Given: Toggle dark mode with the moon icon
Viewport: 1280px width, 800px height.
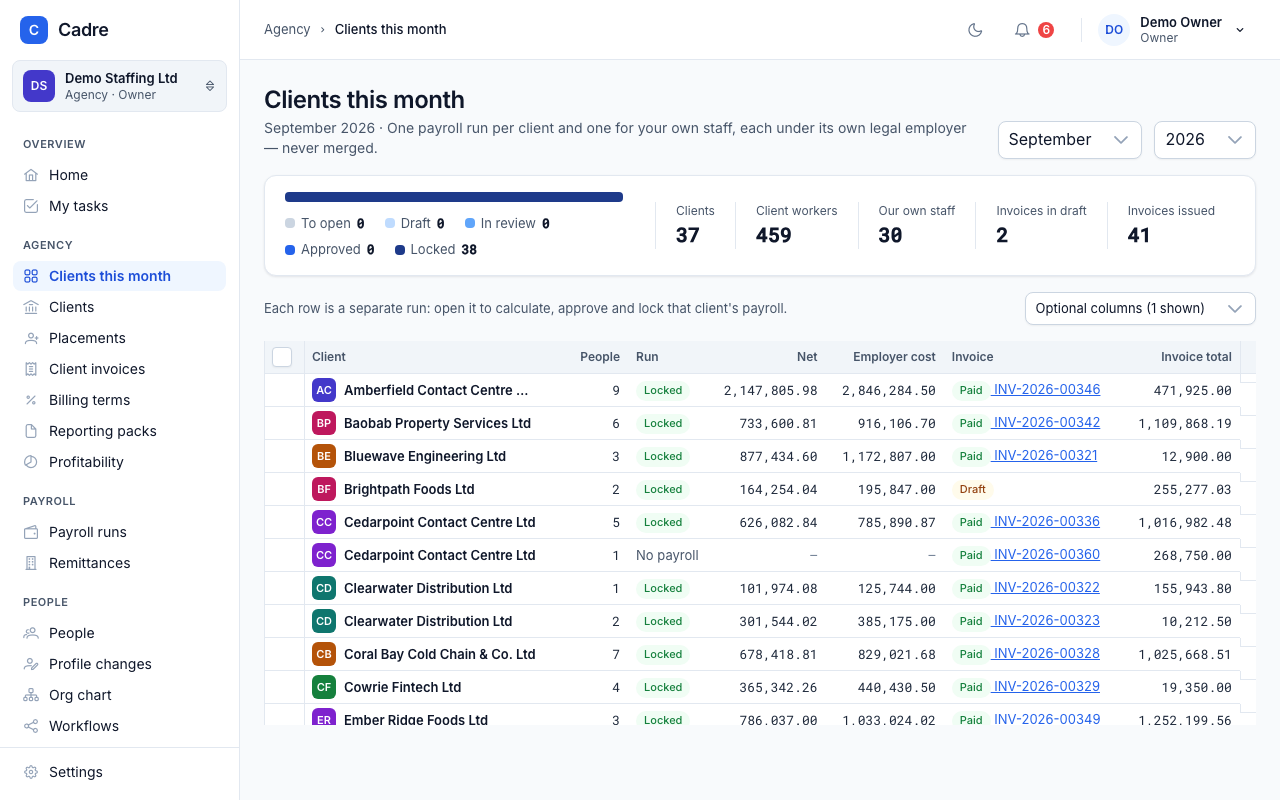Looking at the screenshot, I should pyautogui.click(x=975, y=30).
